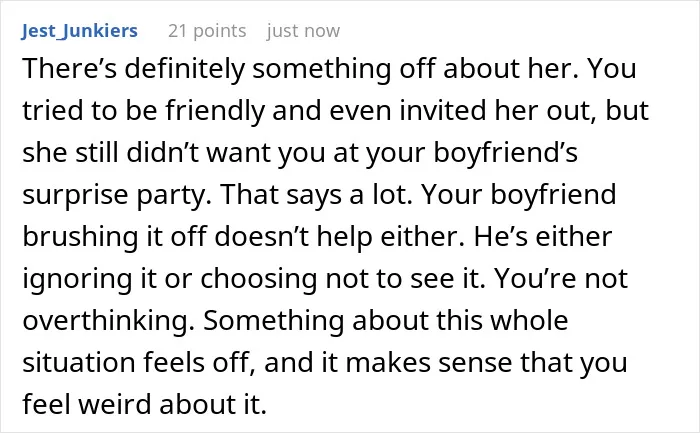Click the word 'invited' in the comment
Viewport: 700px width, 433px height.
click(443, 111)
